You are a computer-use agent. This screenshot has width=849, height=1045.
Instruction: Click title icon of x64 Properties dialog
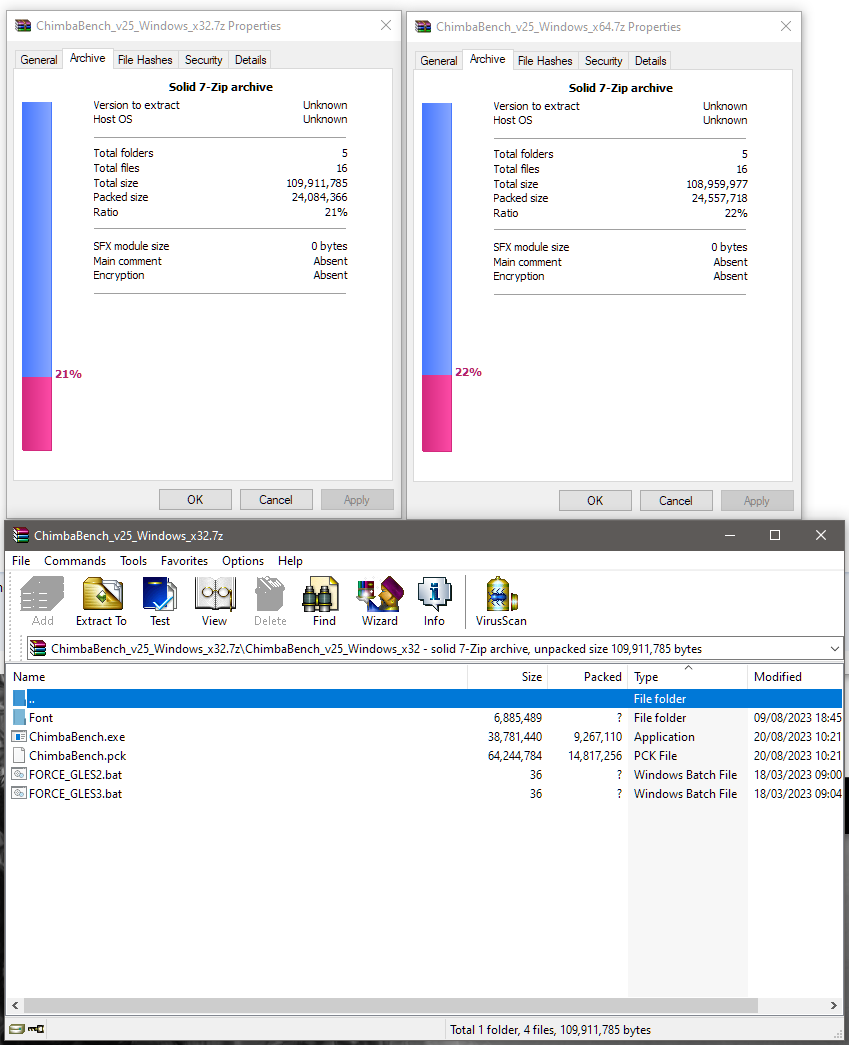click(423, 27)
